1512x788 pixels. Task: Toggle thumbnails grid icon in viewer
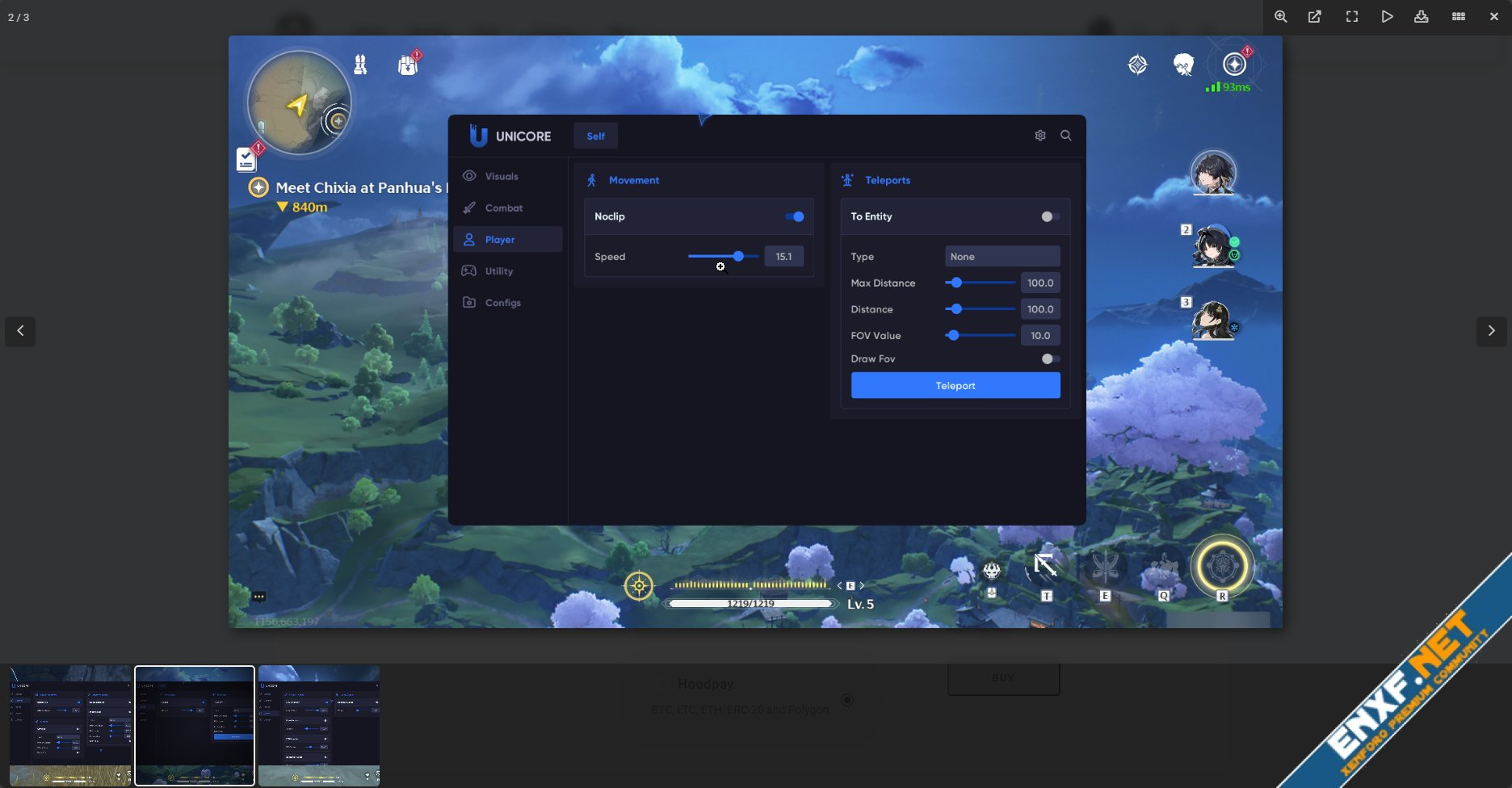click(1459, 17)
